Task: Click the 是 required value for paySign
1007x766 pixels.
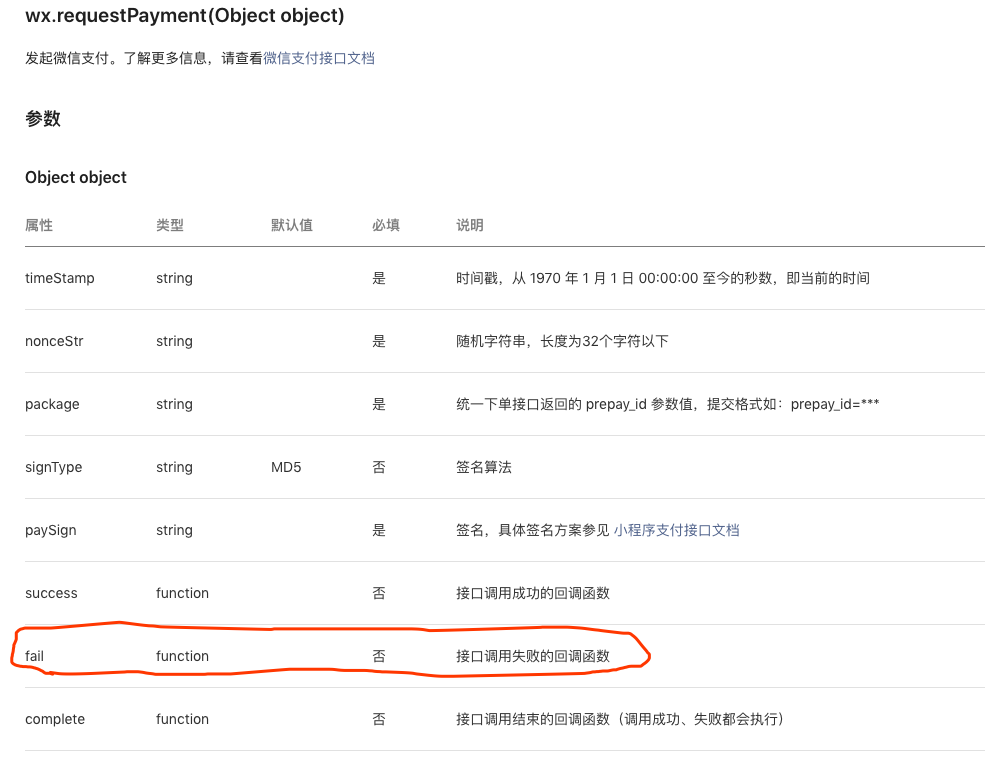Action: 379,530
